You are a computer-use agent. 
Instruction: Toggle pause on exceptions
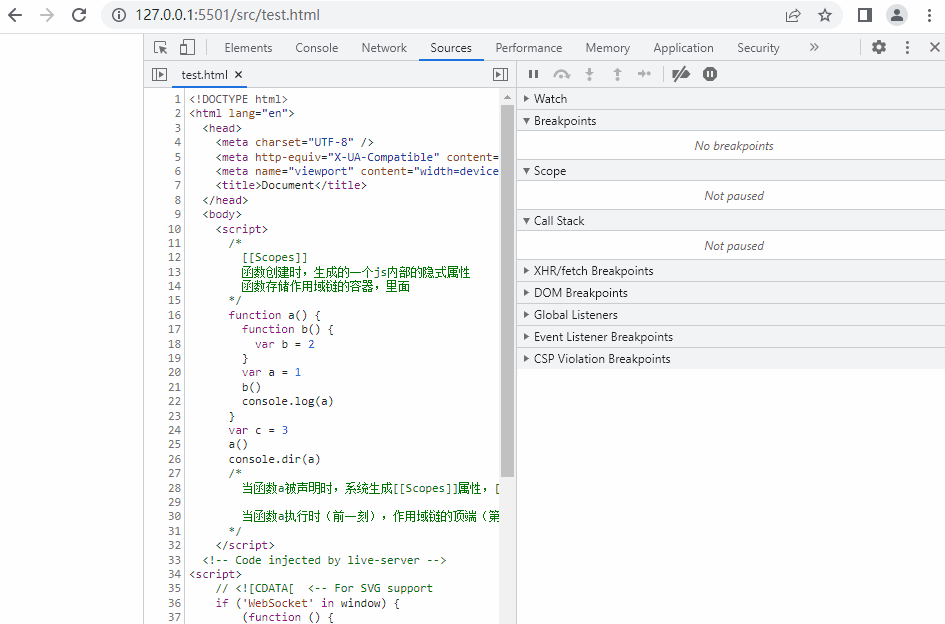click(710, 74)
